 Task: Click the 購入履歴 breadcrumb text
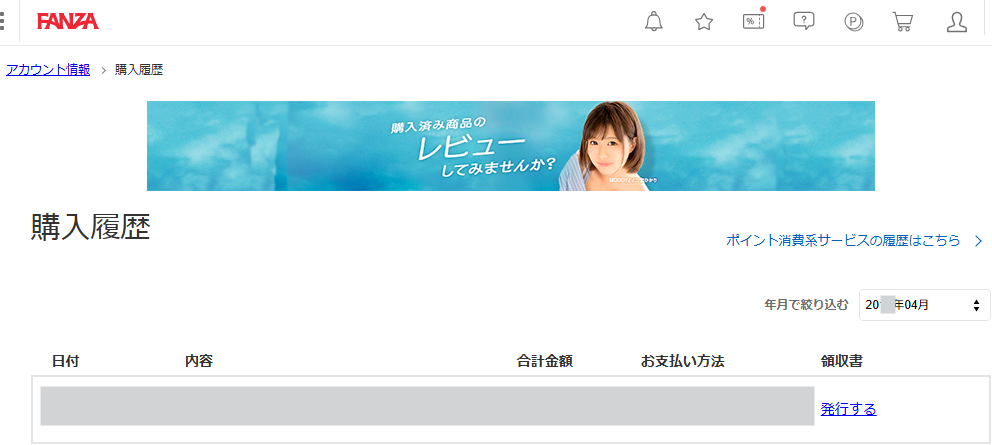pos(139,70)
